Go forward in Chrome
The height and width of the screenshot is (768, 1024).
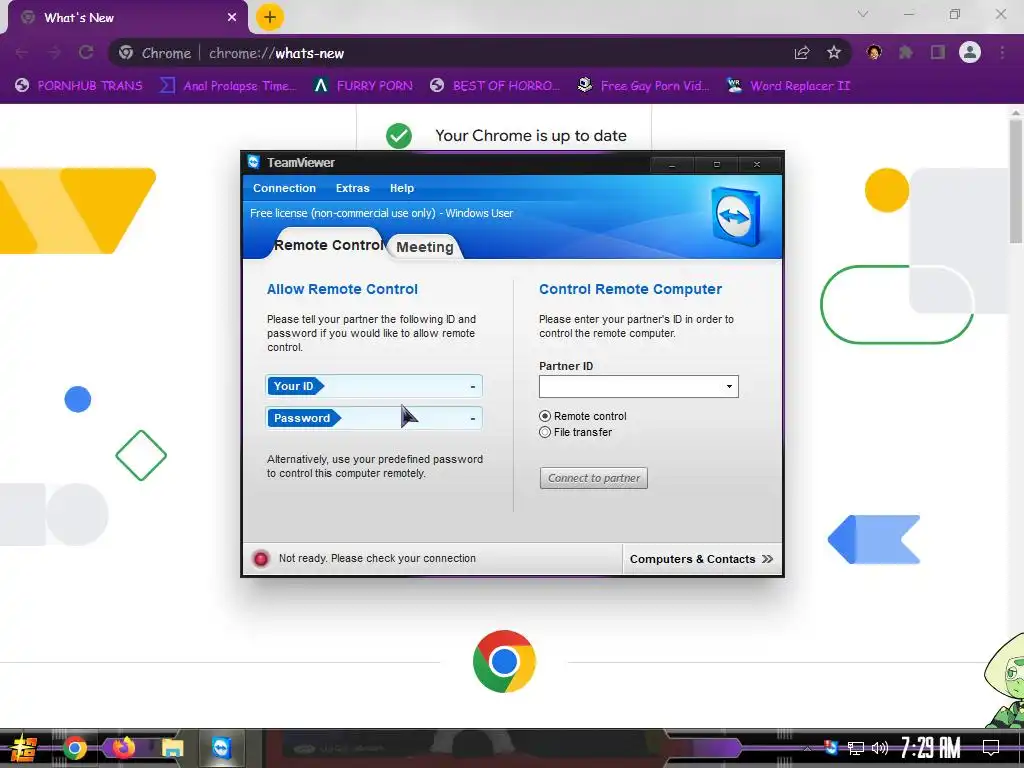click(54, 53)
